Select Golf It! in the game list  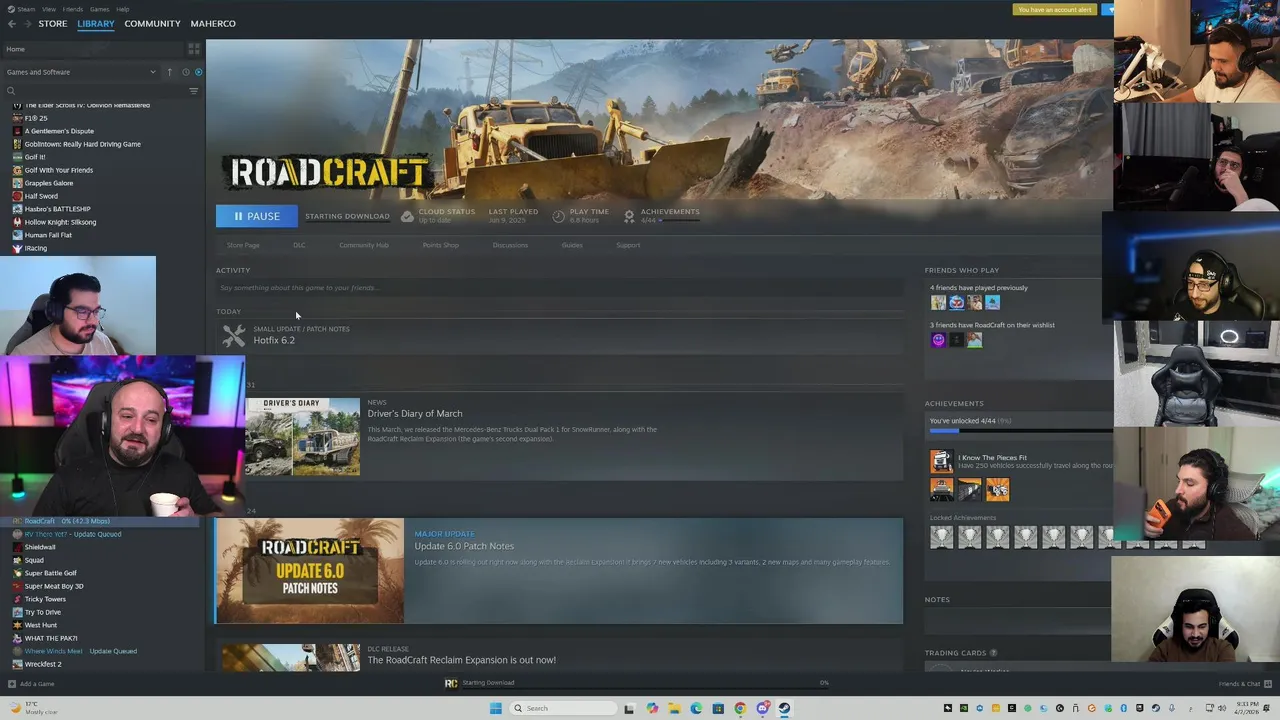tap(35, 157)
